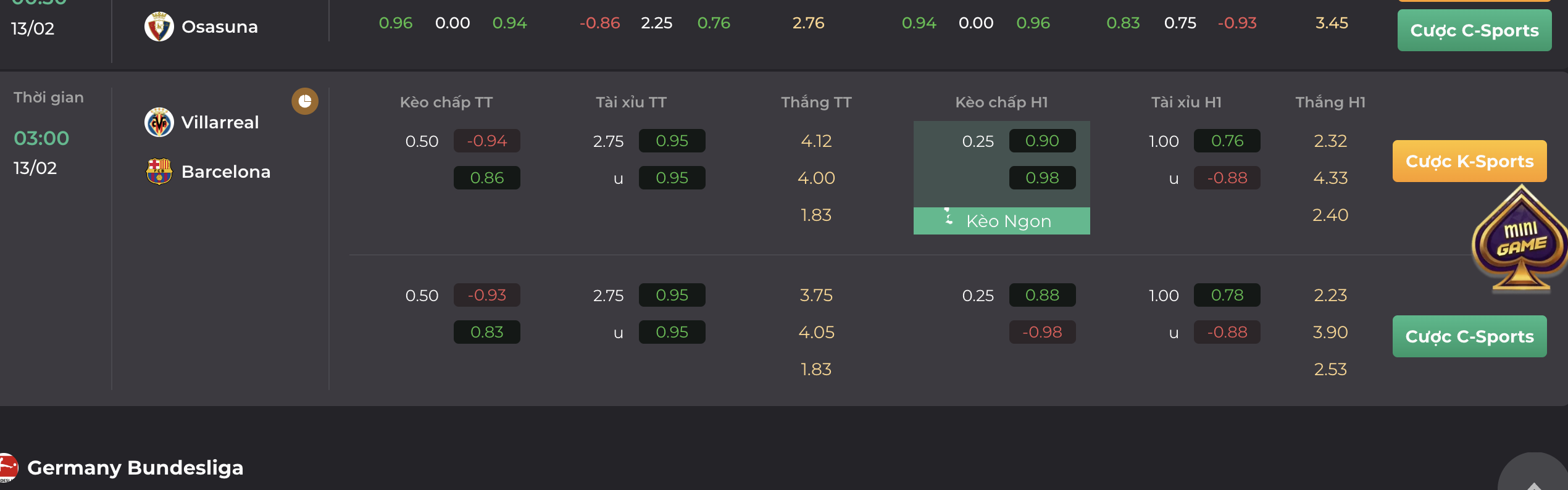Click the Villarreal team crest icon
This screenshot has height=490, width=1568.
(x=159, y=122)
